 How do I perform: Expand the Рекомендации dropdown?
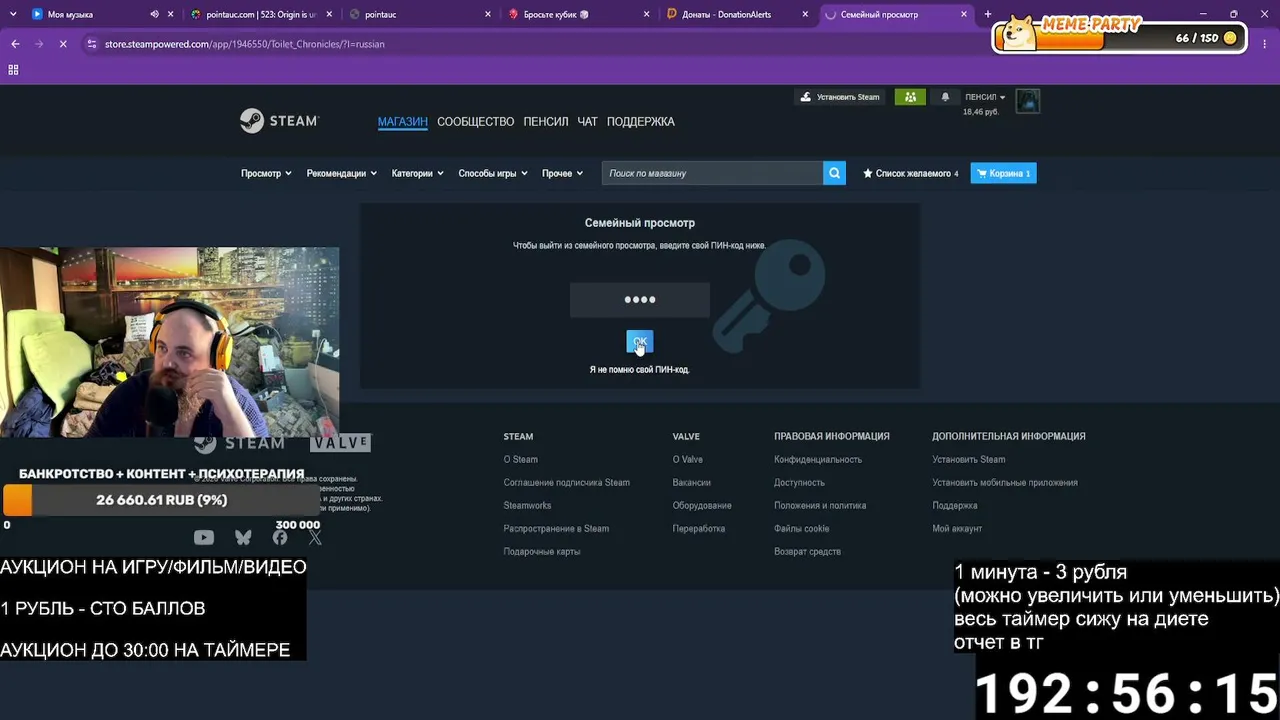tap(342, 173)
